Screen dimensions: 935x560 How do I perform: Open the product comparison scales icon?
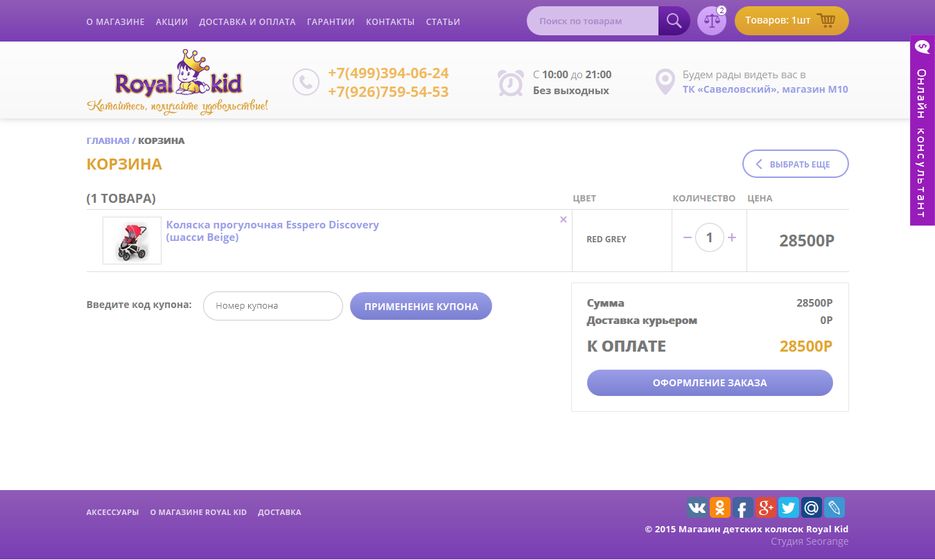click(x=711, y=21)
